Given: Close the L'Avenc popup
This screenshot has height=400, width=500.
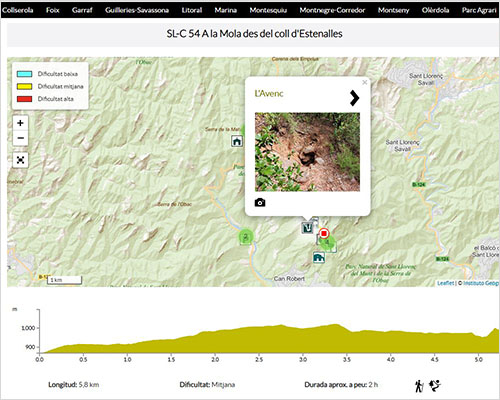Looking at the screenshot, I should [365, 82].
